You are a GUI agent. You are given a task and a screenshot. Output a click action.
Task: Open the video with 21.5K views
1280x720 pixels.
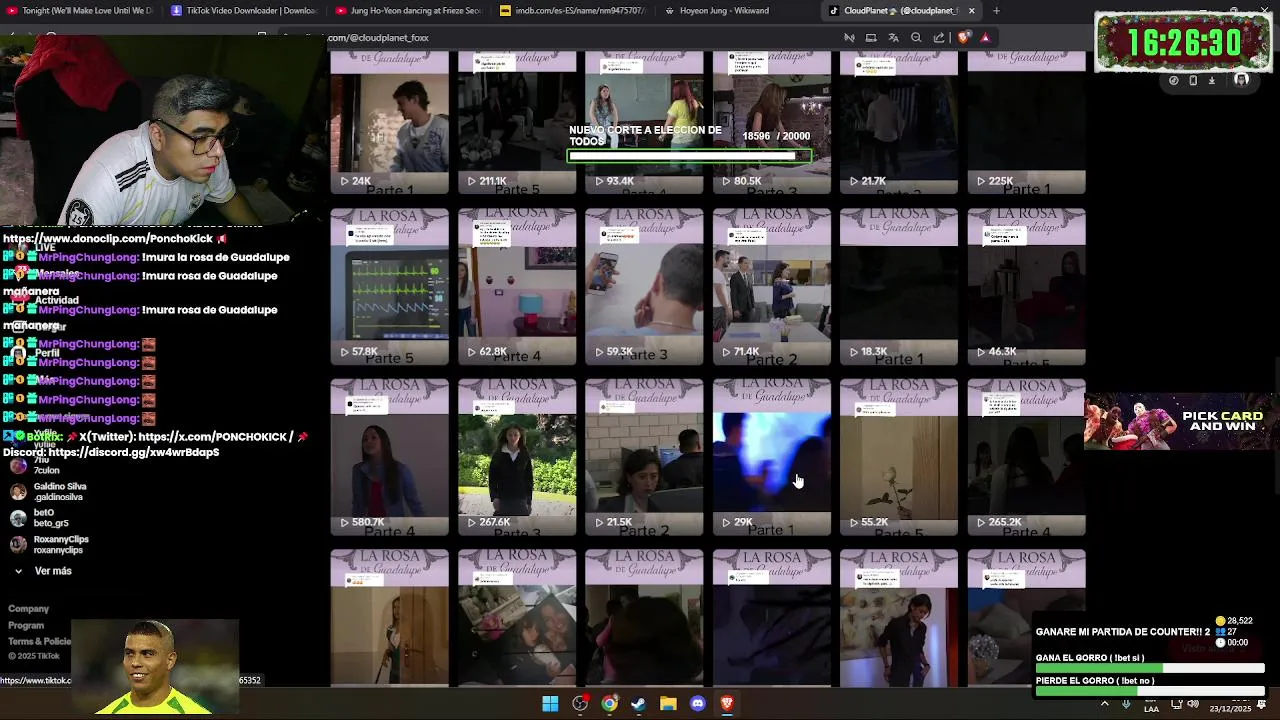pyautogui.click(x=644, y=457)
